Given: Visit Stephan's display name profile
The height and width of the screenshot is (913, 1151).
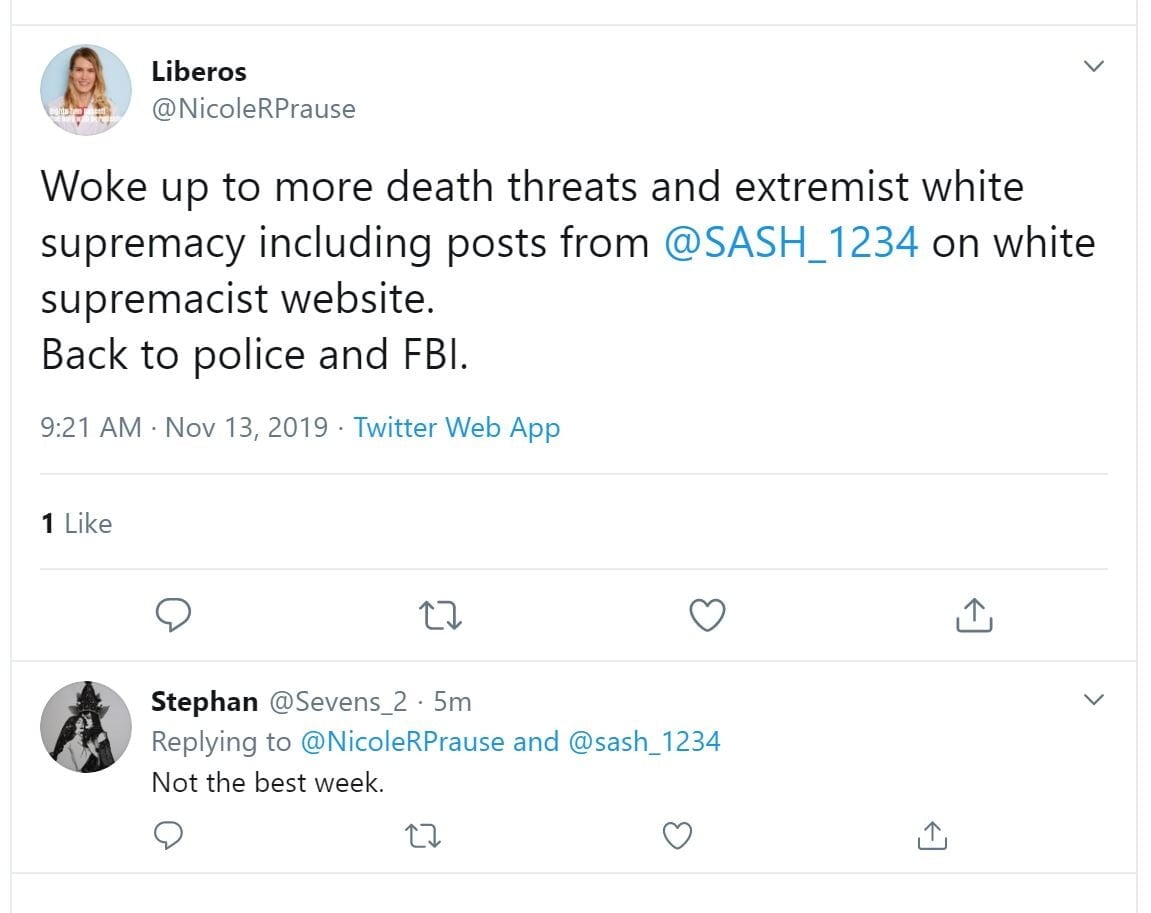Looking at the screenshot, I should (204, 702).
